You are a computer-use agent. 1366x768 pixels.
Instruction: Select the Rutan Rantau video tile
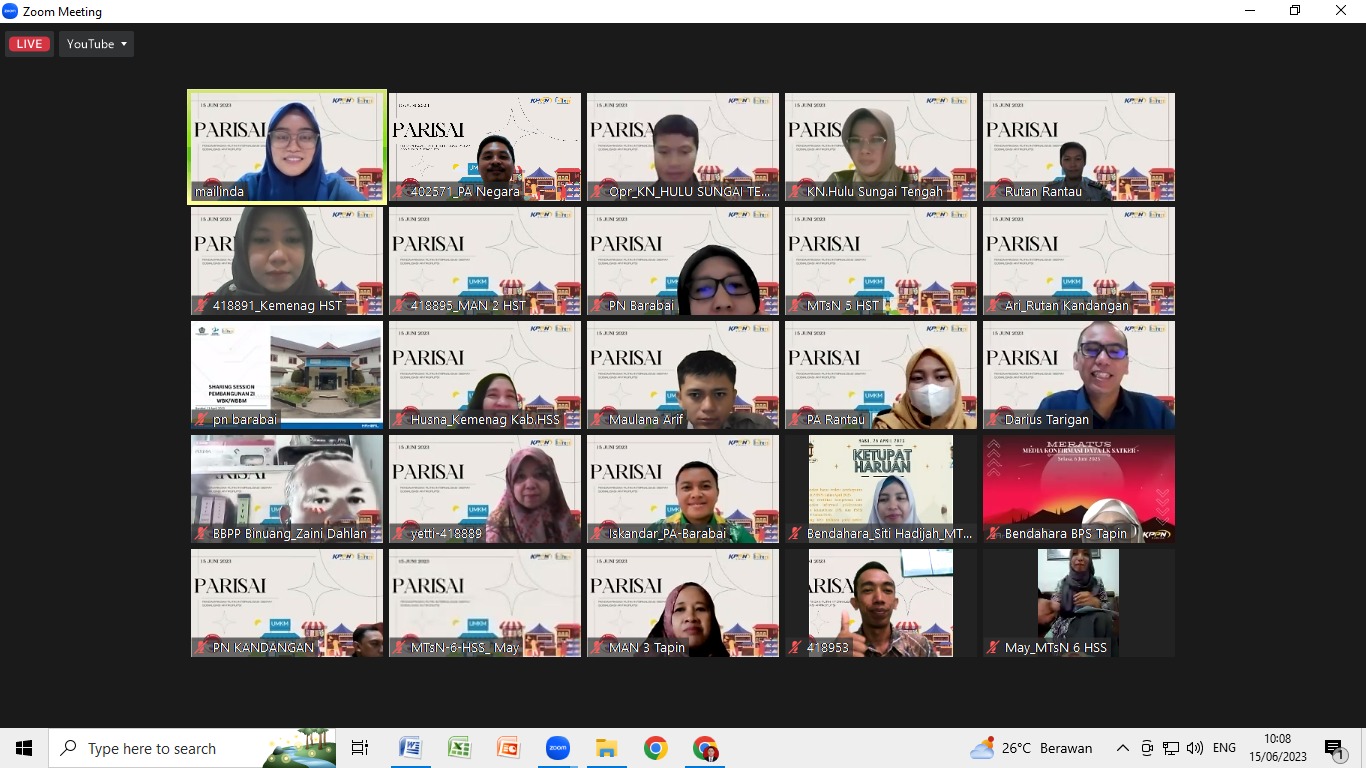pyautogui.click(x=1079, y=147)
